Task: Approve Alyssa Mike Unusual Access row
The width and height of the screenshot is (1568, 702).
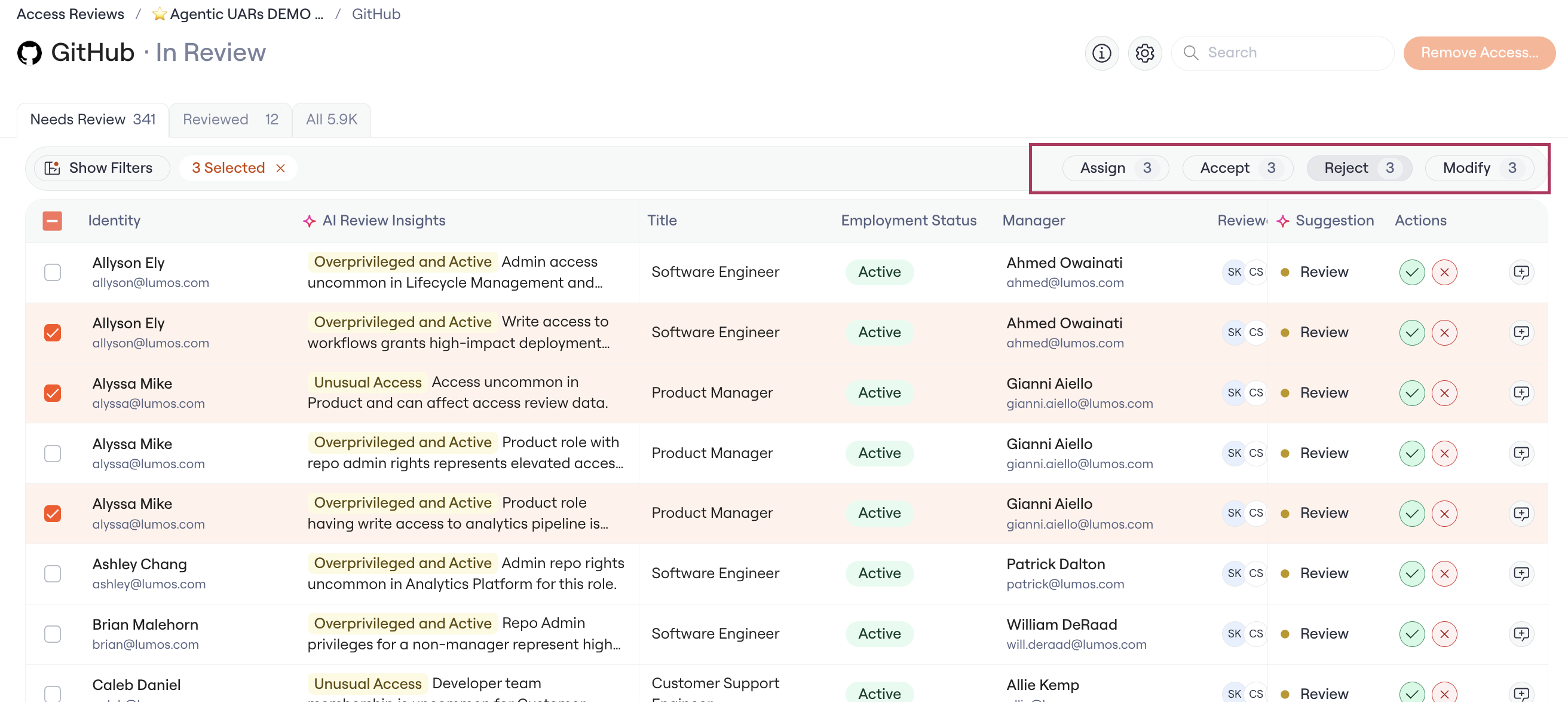Action: tap(1411, 393)
